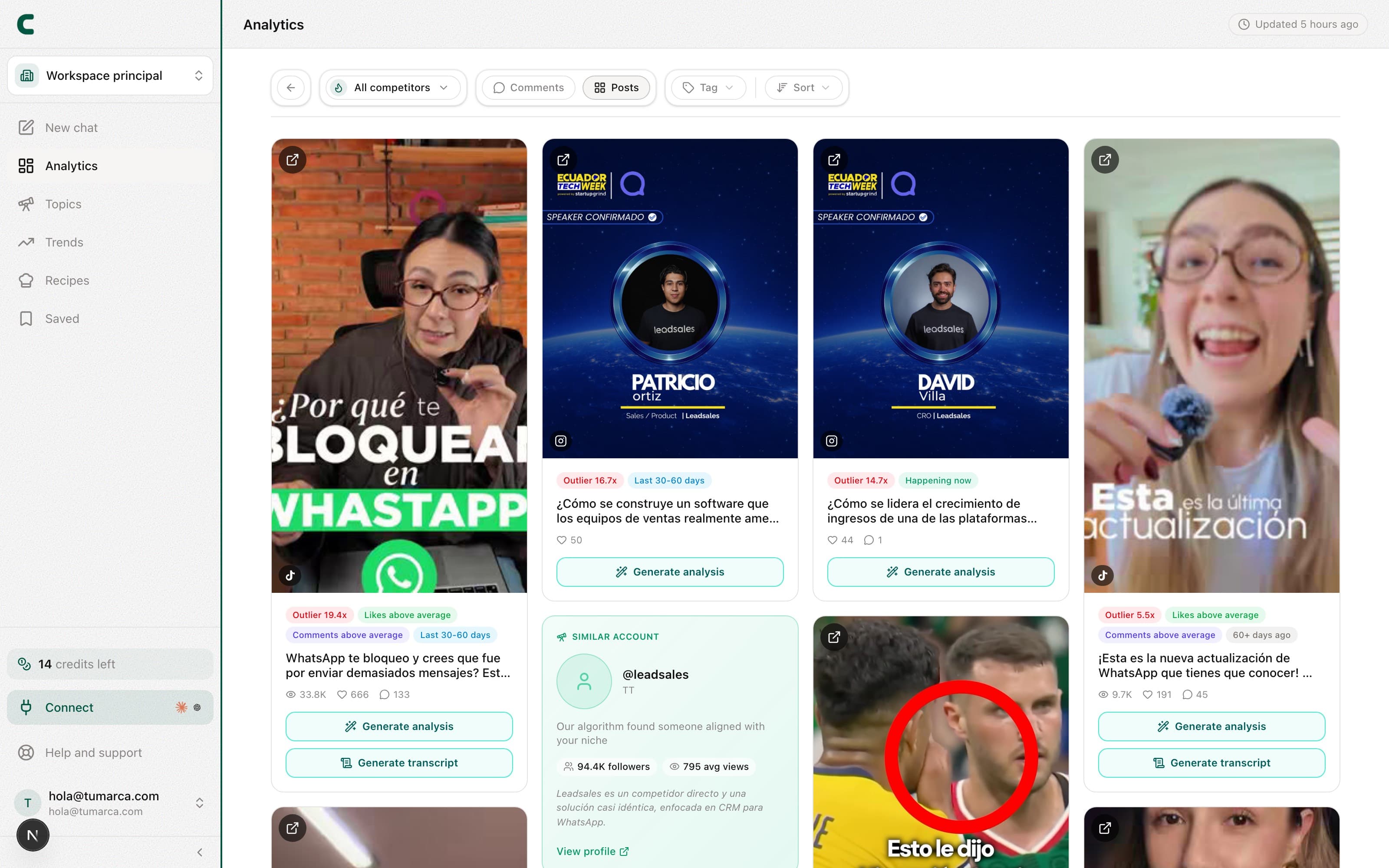Viewport: 1389px width, 868px height.
Task: Open the WhatsApp bloqueo video thumbnail
Action: [399, 366]
